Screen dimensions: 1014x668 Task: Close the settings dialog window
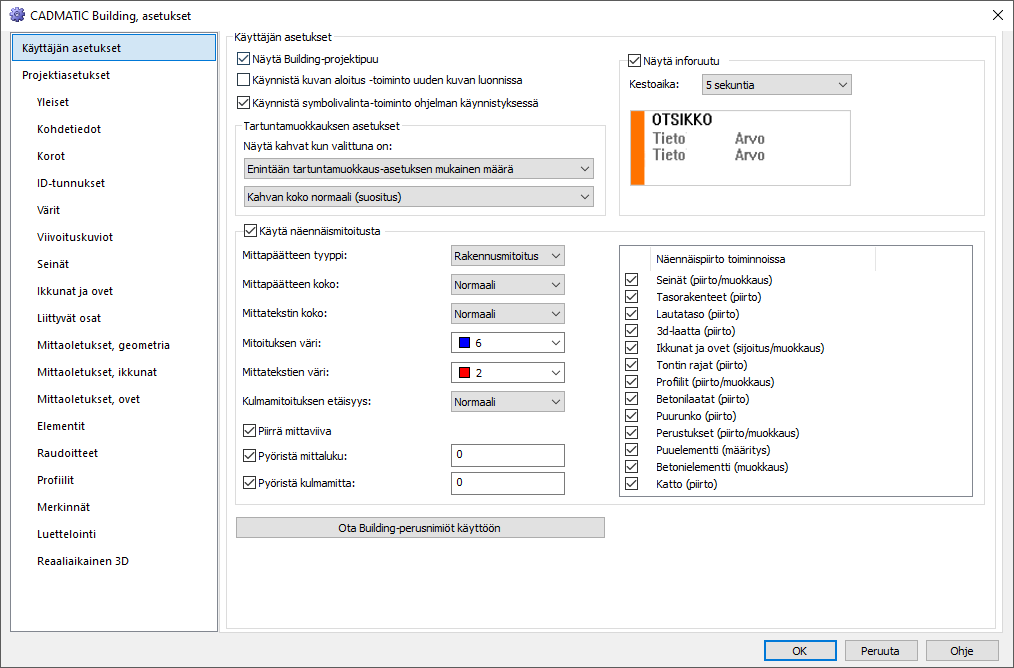pyautogui.click(x=996, y=16)
